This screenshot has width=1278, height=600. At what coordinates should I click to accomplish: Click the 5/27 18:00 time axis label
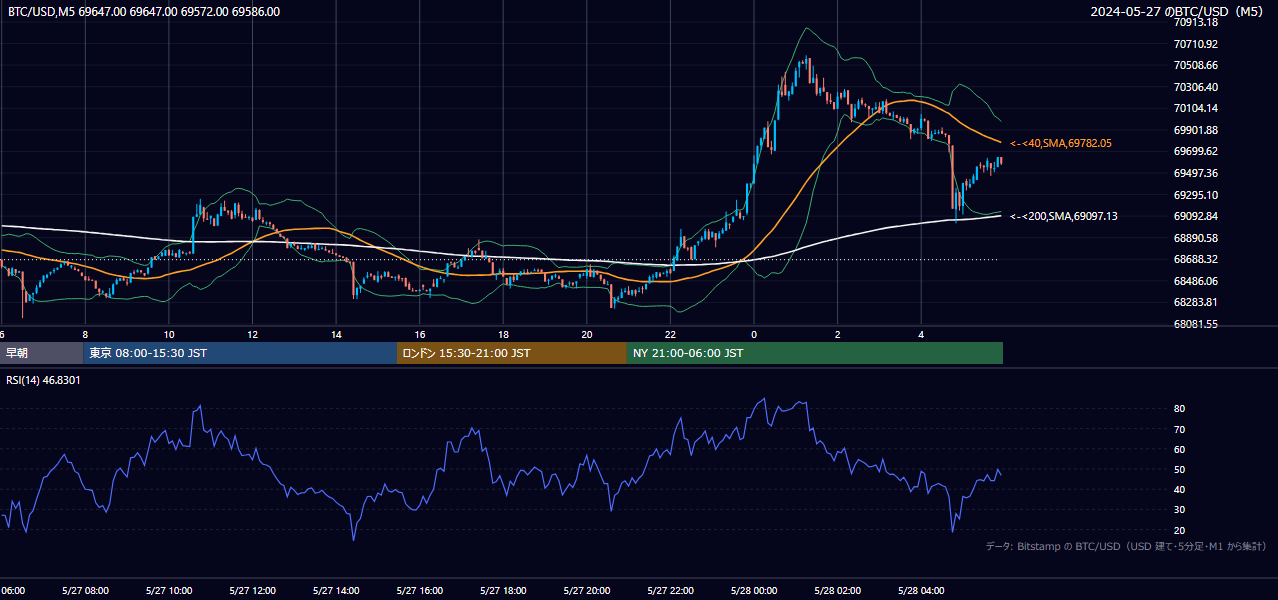tap(503, 591)
